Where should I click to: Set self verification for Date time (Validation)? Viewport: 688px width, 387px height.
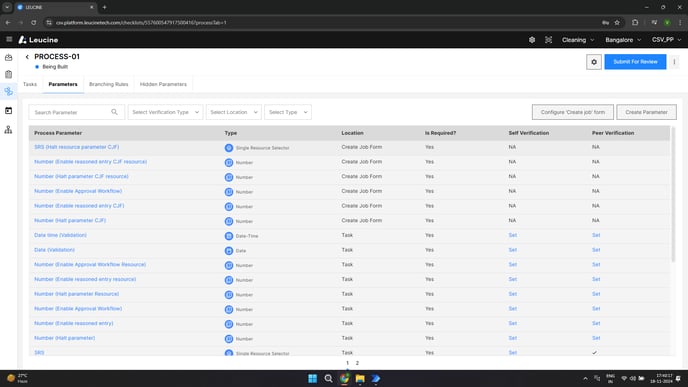click(512, 235)
